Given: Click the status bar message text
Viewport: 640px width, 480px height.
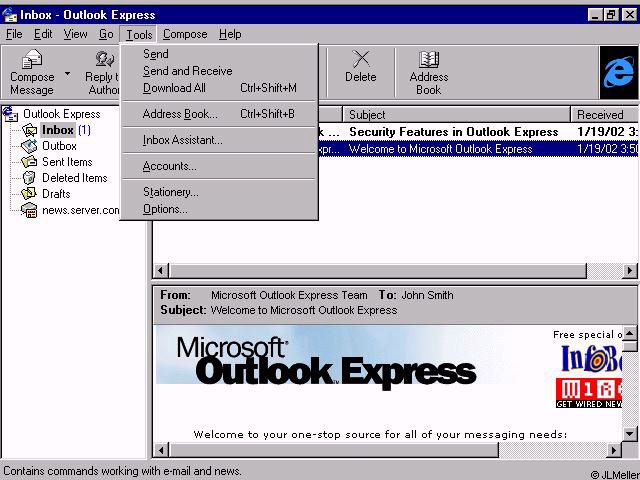Looking at the screenshot, I should [122, 471].
